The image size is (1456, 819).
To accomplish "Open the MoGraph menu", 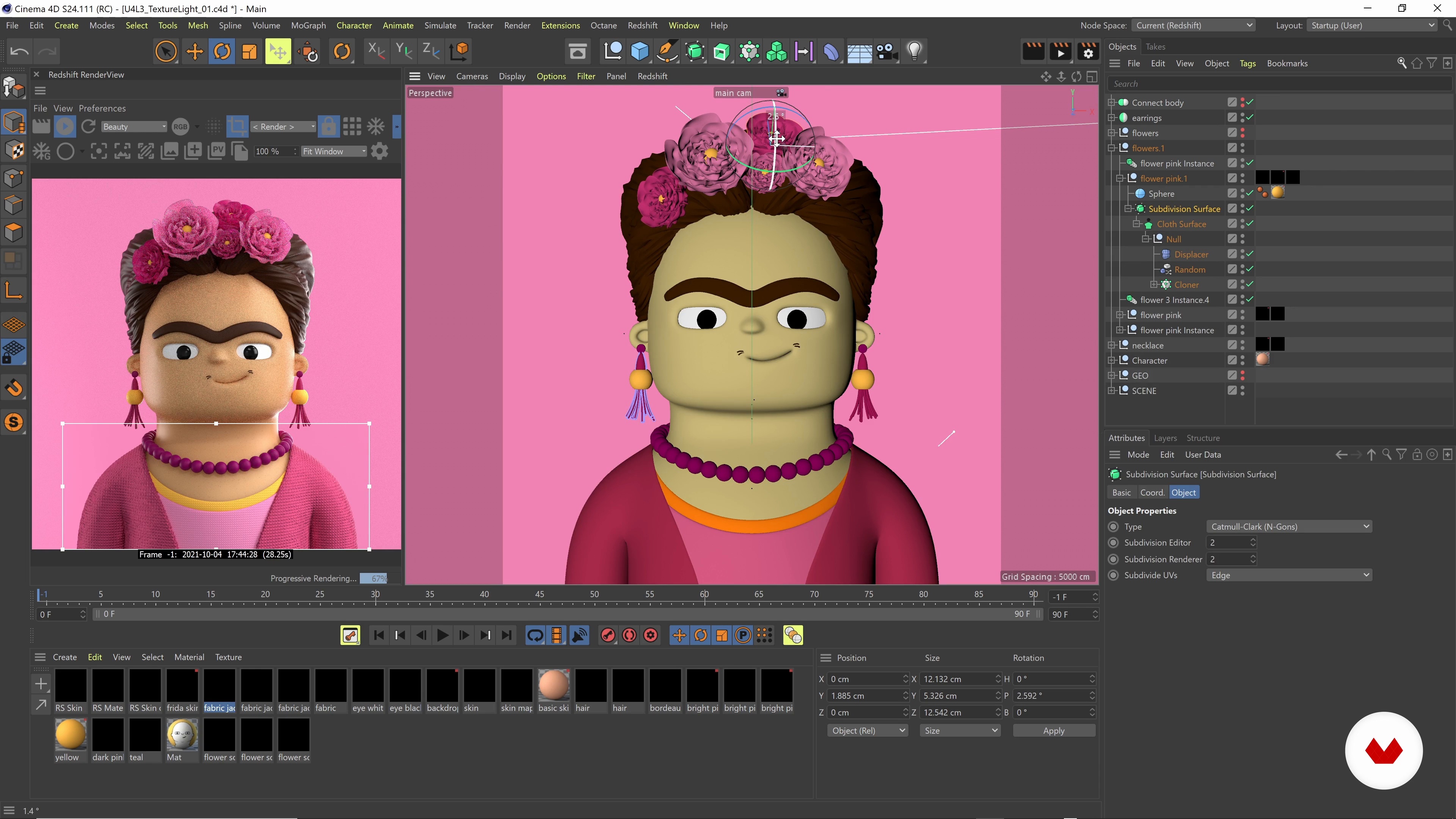I will pos(308,25).
